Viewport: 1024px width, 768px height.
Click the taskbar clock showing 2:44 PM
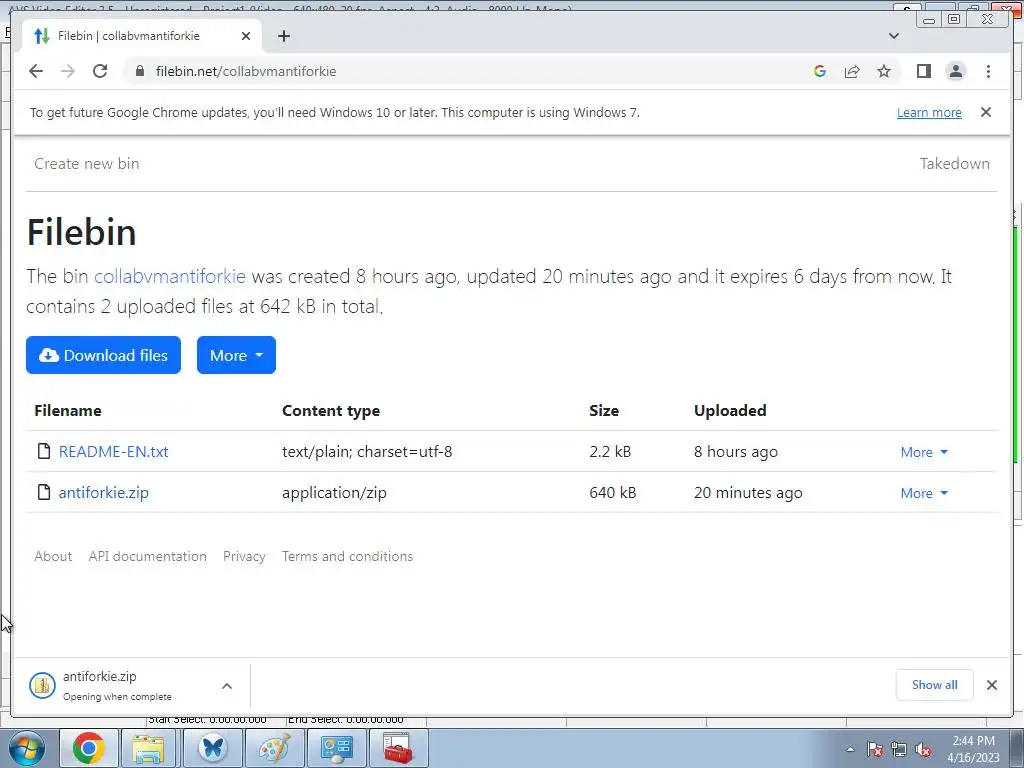[x=973, y=748]
